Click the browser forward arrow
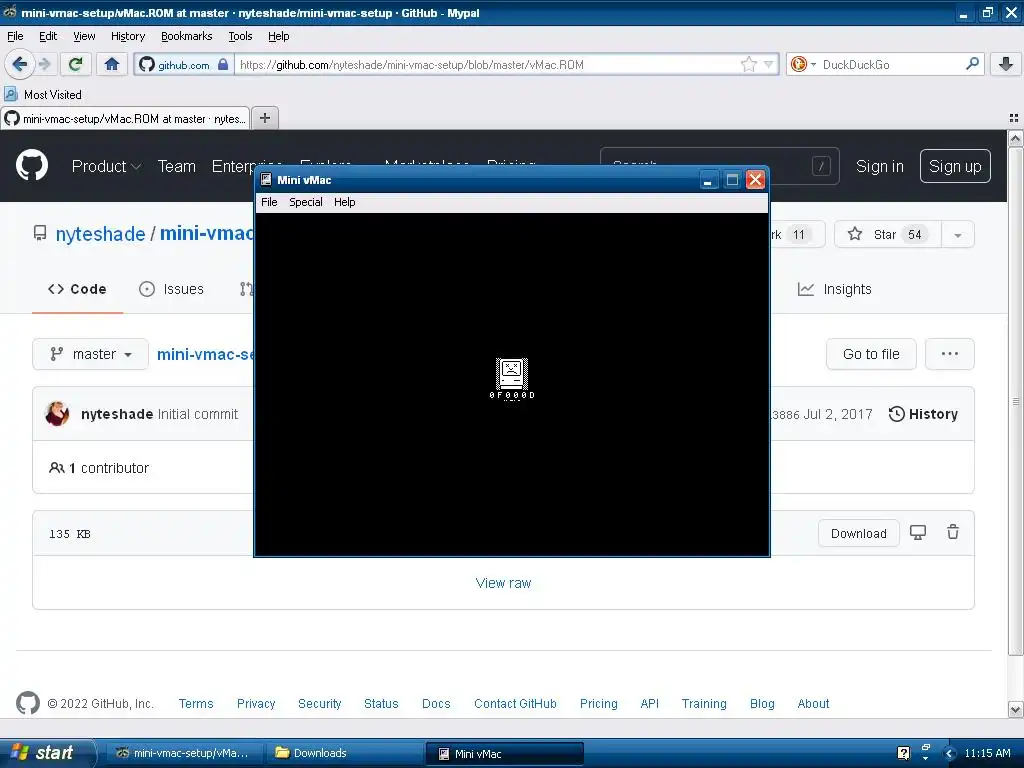This screenshot has height=768, width=1024. 44,64
